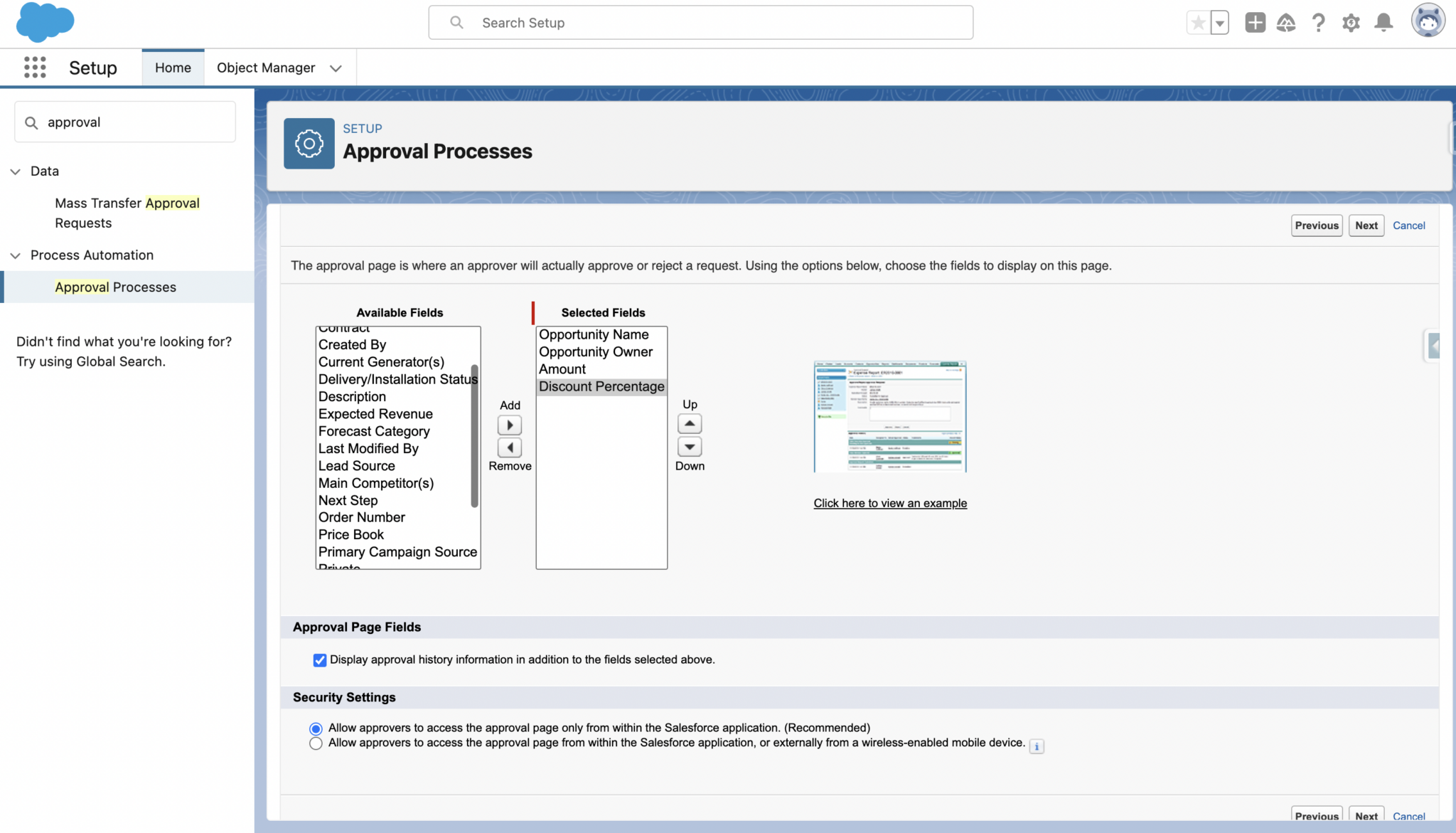Click the Setup gear icon
Viewport: 1456px width, 833px height.
(1351, 22)
